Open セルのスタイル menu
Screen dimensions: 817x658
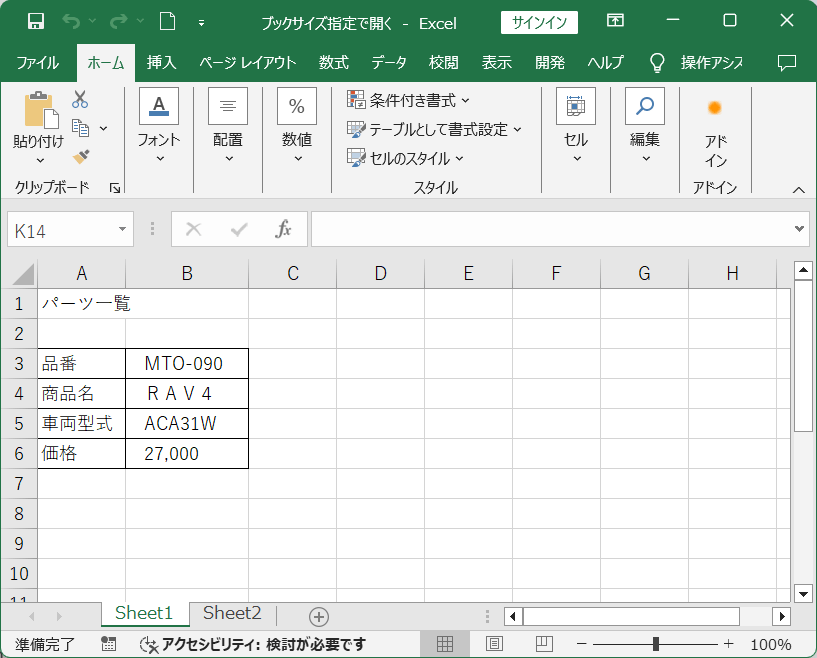405,158
